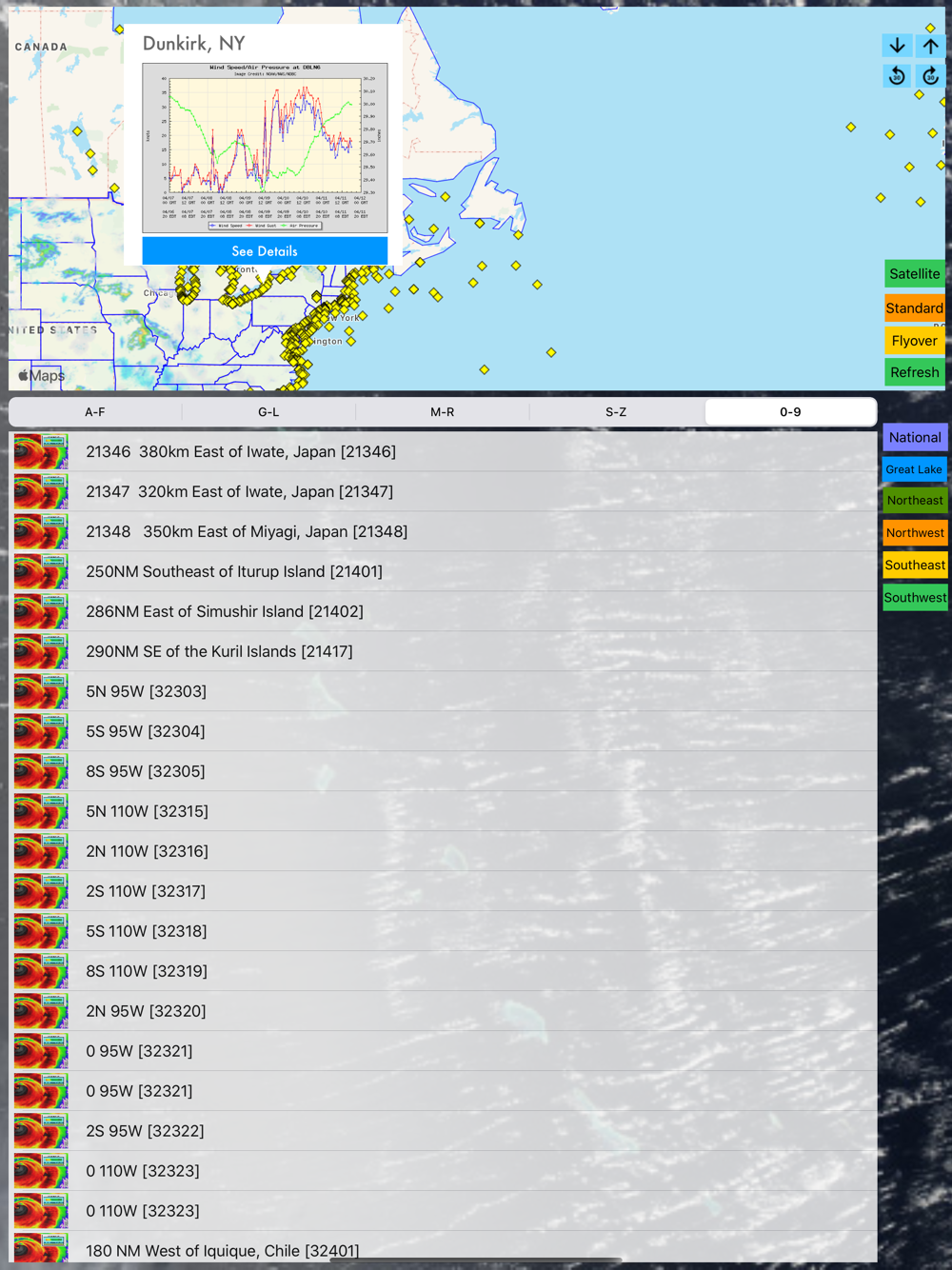Viewport: 952px width, 1270px height.
Task: Tap hurricane icon beside 2S 110W [32317]
Action: click(x=41, y=892)
